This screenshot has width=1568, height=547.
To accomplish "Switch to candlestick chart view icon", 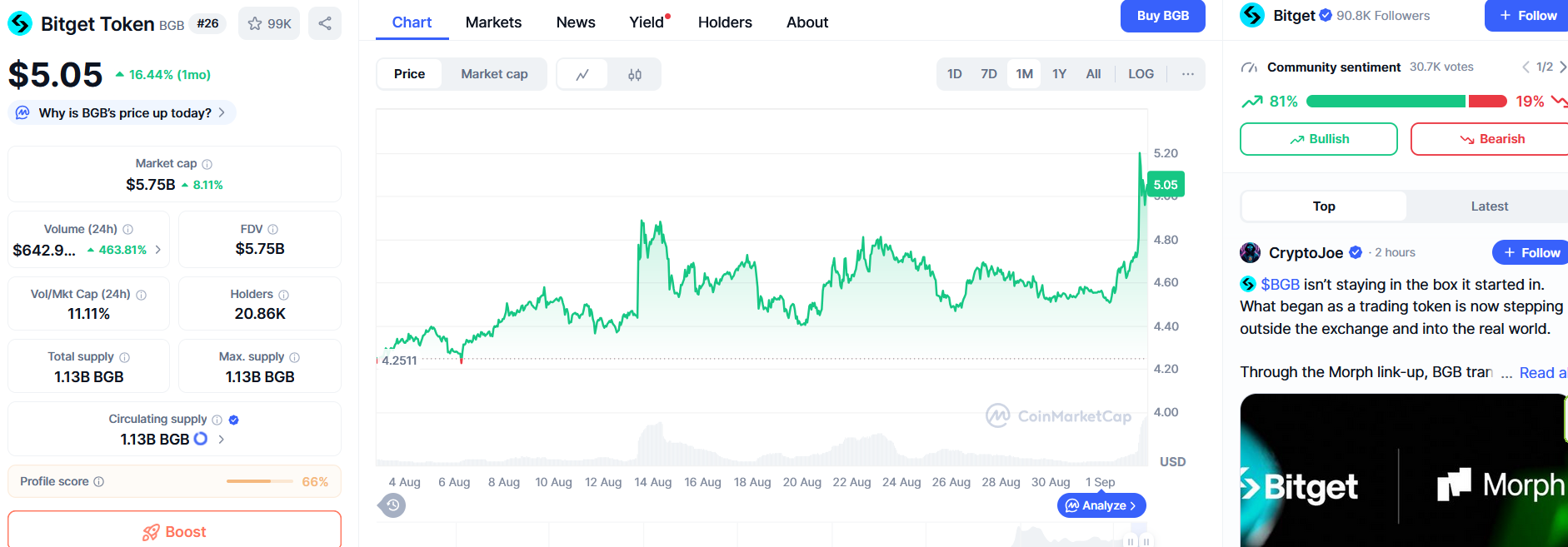I will 635,74.
